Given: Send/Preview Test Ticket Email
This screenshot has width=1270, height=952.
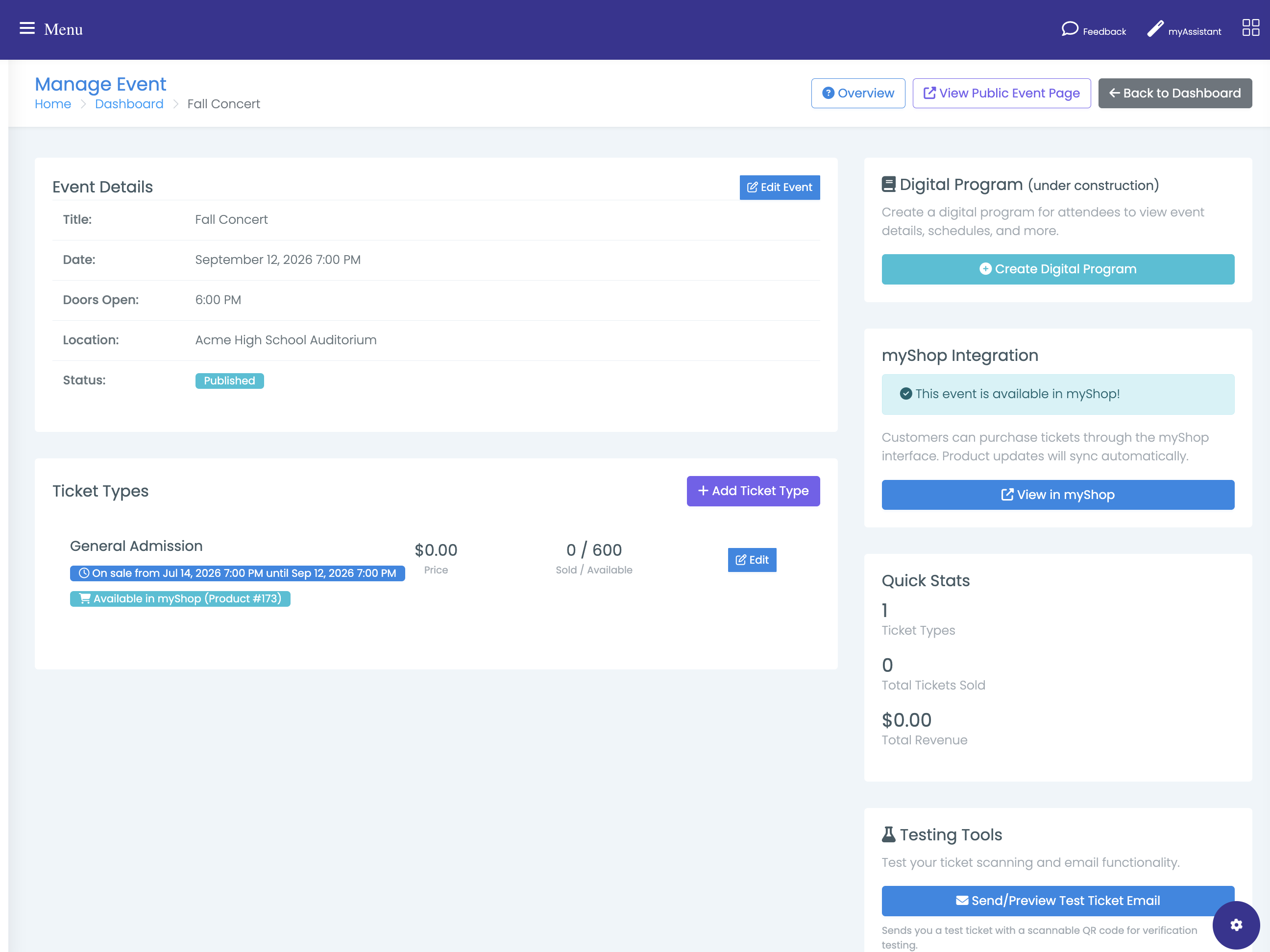Looking at the screenshot, I should pos(1057,901).
